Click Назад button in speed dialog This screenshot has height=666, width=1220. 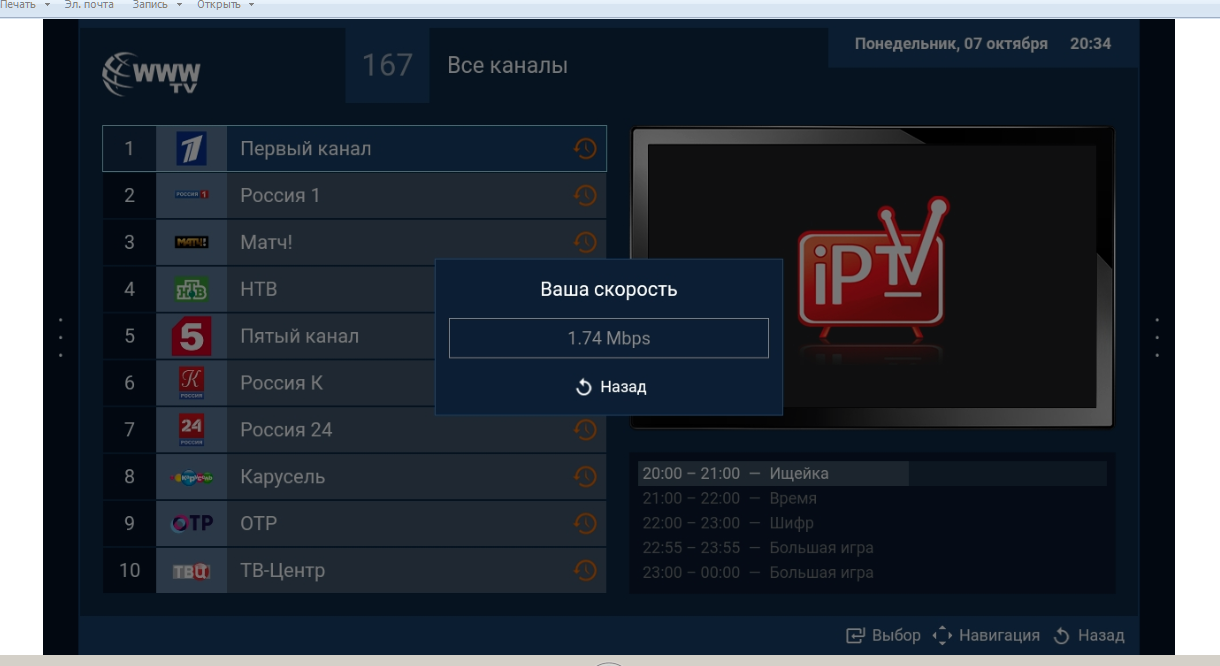[x=611, y=387]
